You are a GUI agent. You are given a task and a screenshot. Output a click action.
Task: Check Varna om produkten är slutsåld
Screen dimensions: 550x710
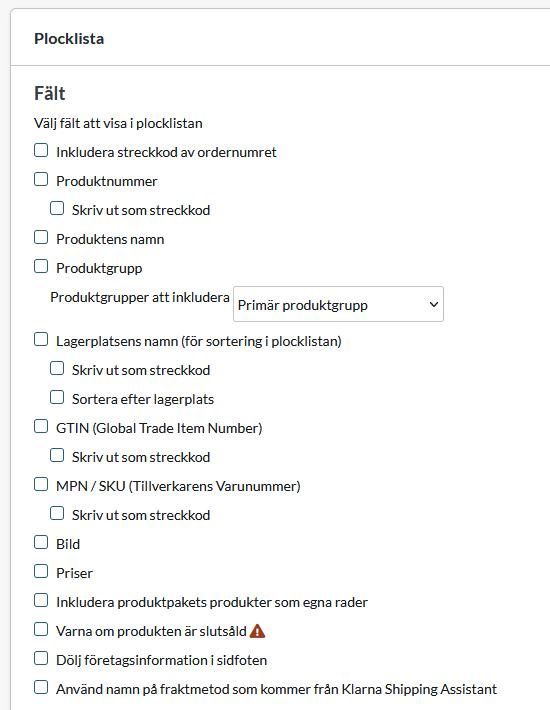coord(41,629)
